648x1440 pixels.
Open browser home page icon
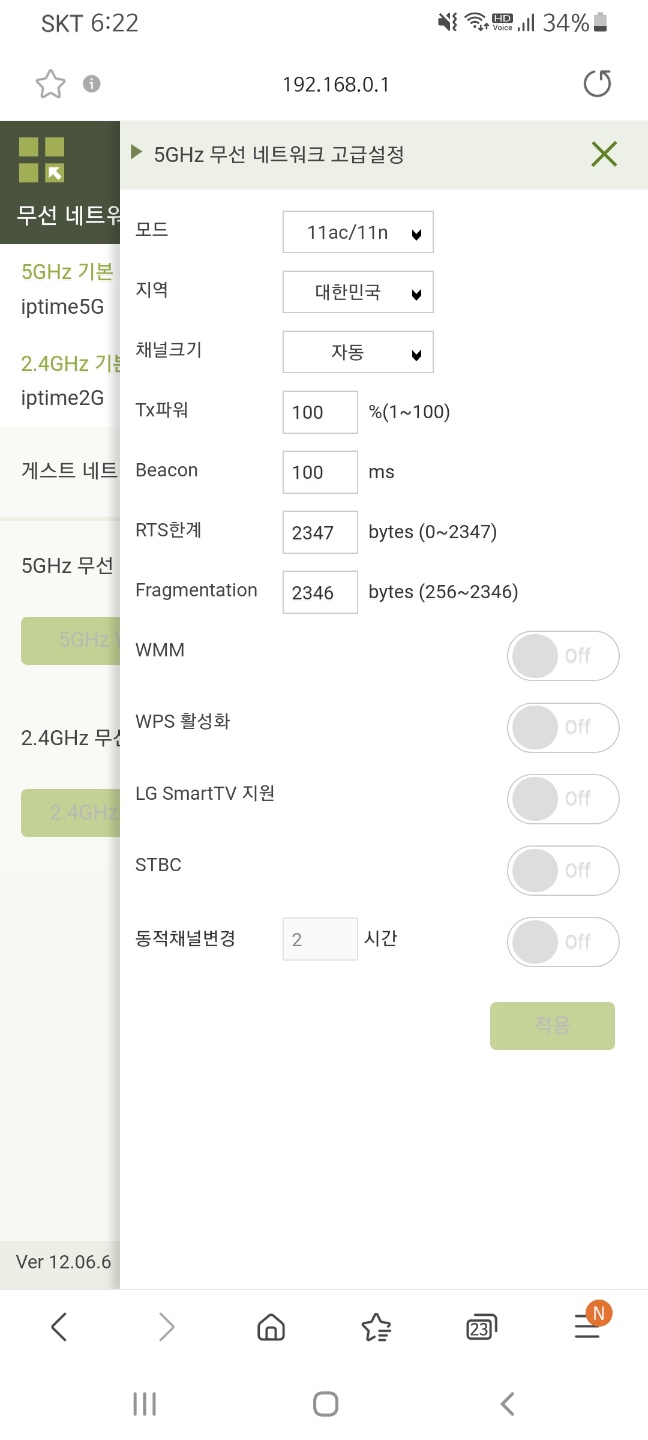tap(271, 1327)
